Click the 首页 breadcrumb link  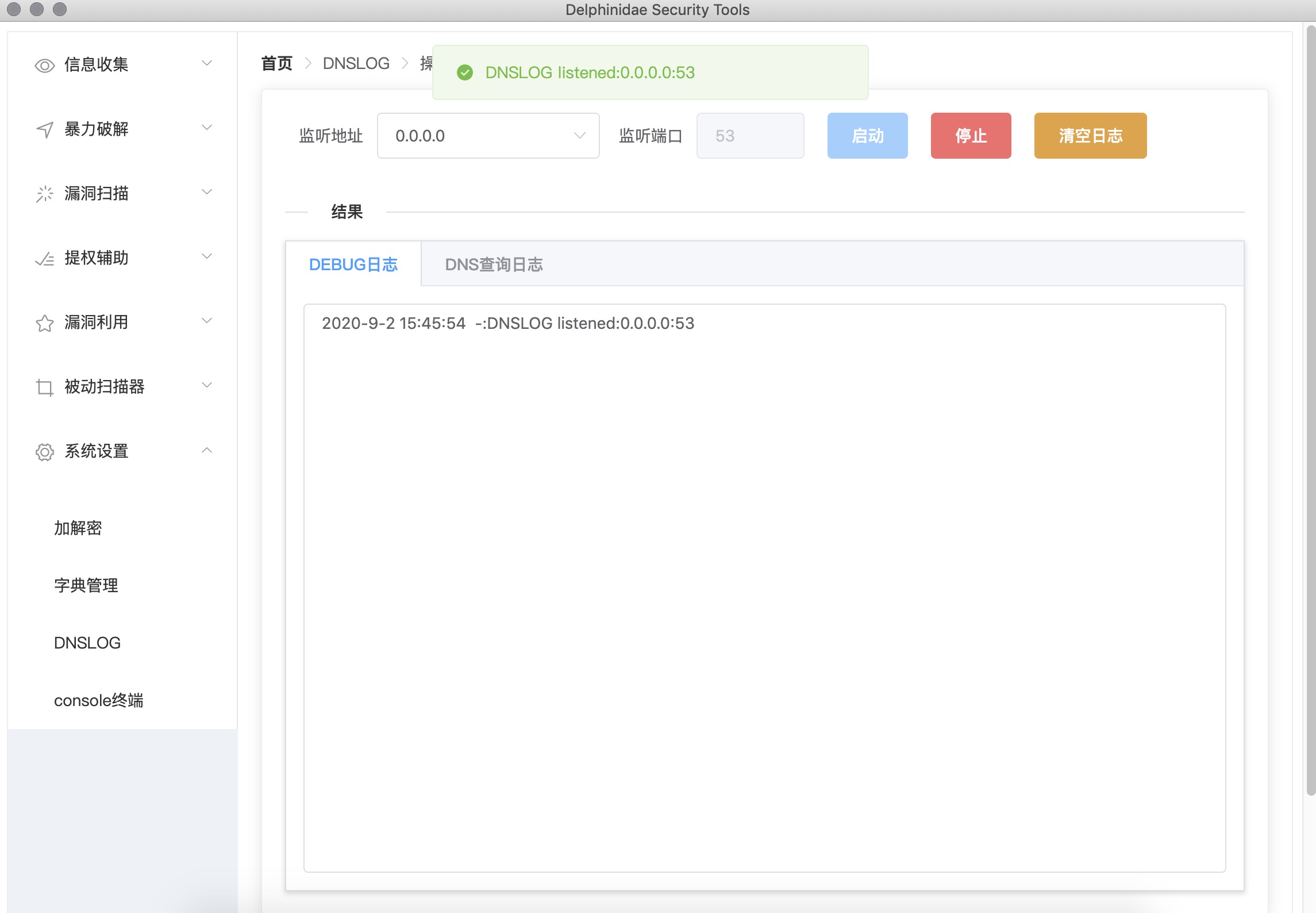(x=276, y=63)
